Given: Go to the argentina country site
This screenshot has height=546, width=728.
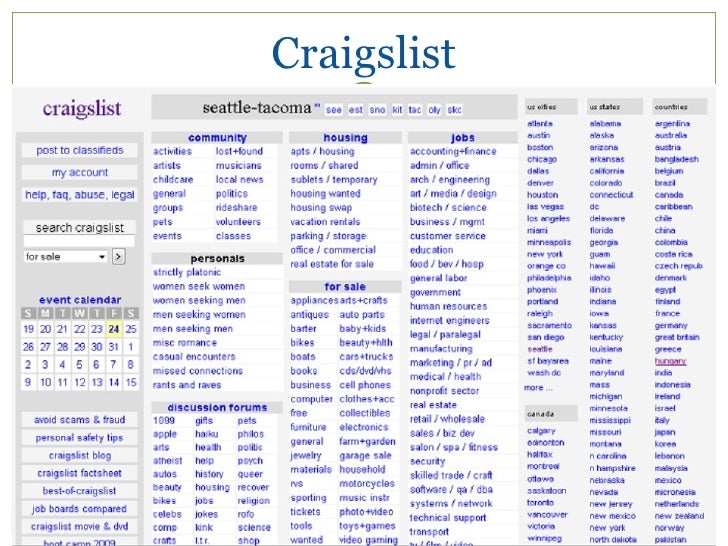Looking at the screenshot, I should tap(672, 124).
